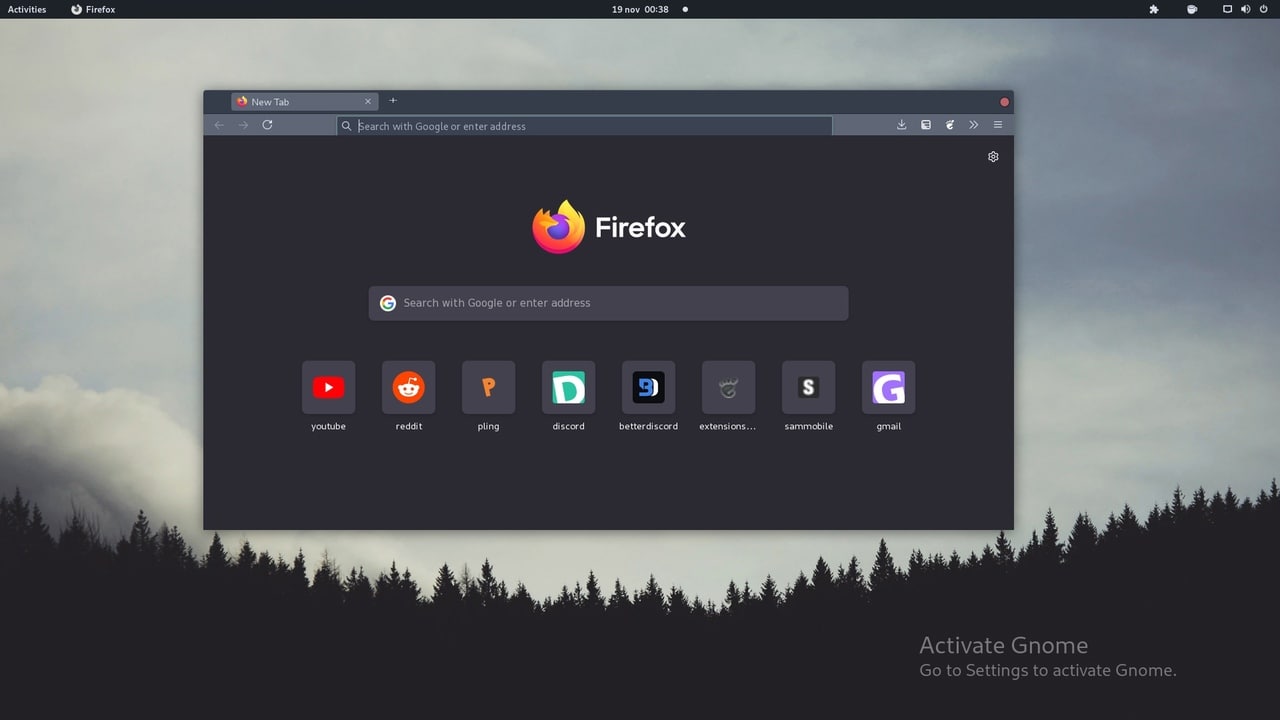Click the Google logo in search box

coord(388,303)
